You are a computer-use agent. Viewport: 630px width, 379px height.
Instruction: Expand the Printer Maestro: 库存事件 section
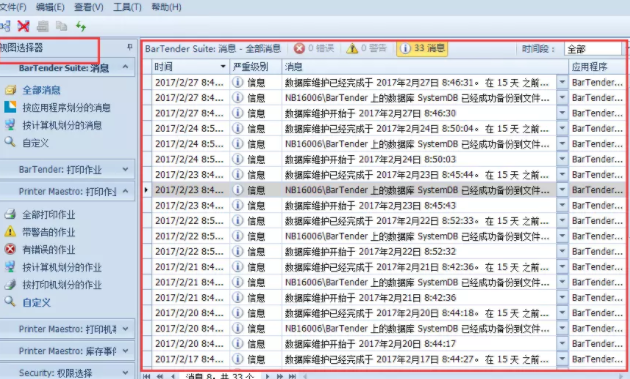point(125,351)
